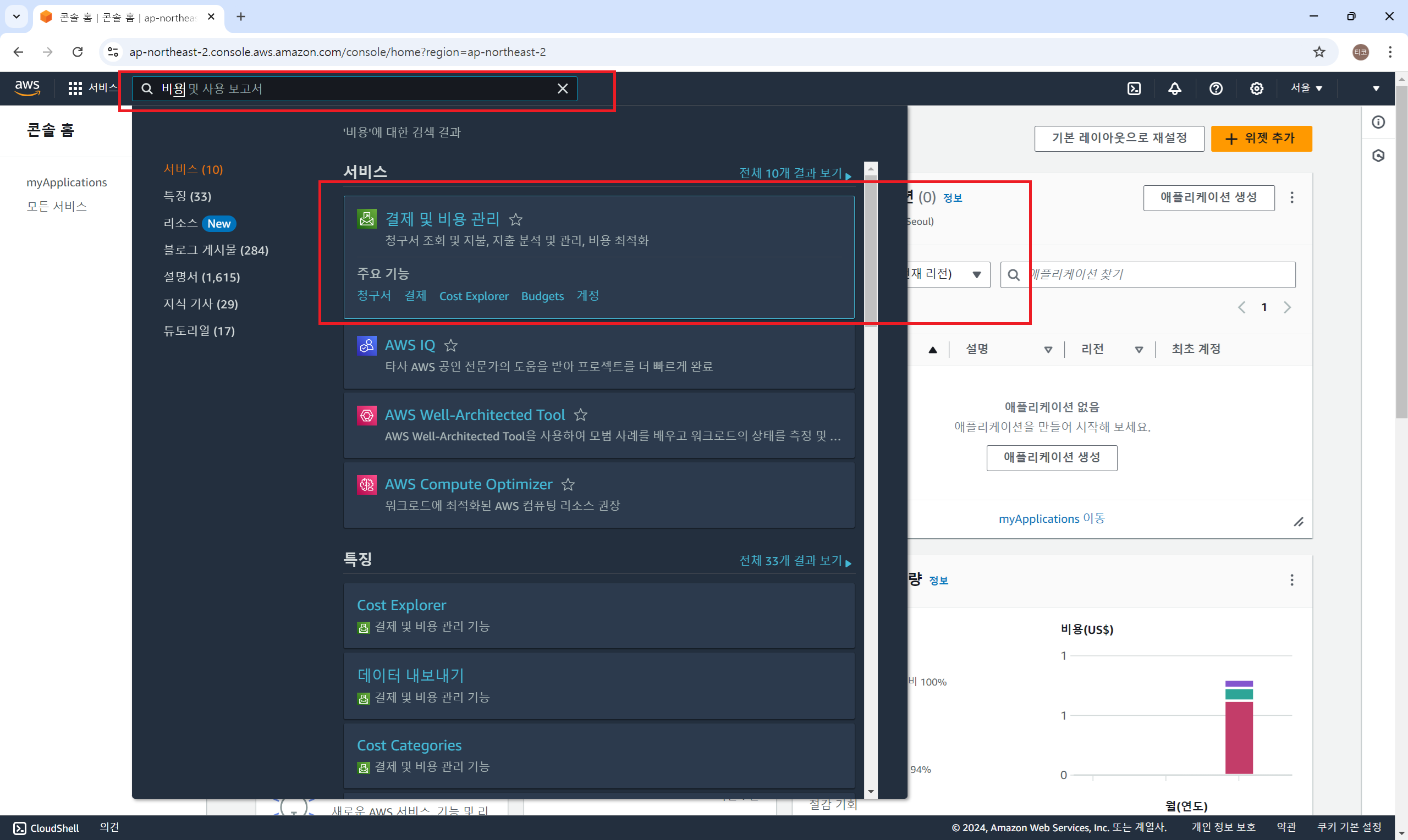Open the info panel icon on right edge

point(1378,122)
